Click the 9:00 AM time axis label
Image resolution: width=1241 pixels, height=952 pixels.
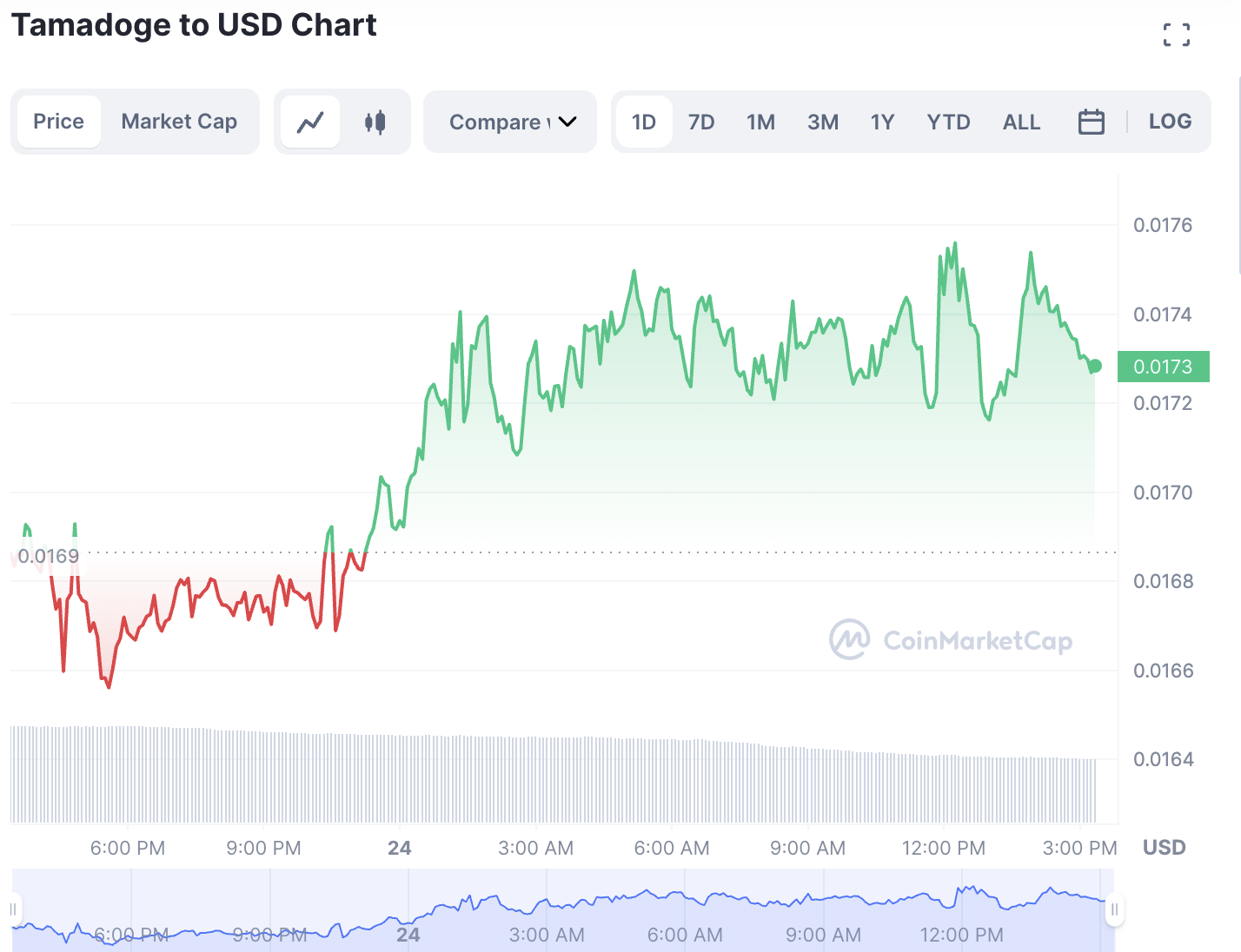click(807, 848)
